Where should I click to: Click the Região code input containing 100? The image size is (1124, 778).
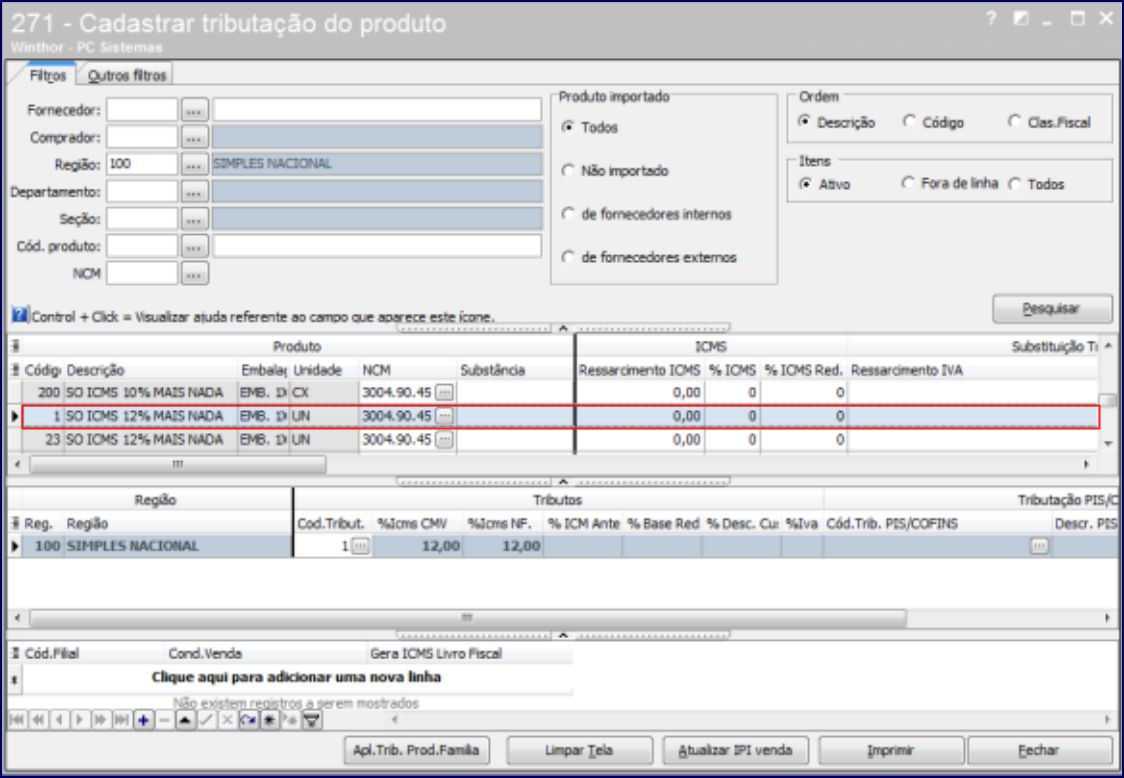click(142, 164)
